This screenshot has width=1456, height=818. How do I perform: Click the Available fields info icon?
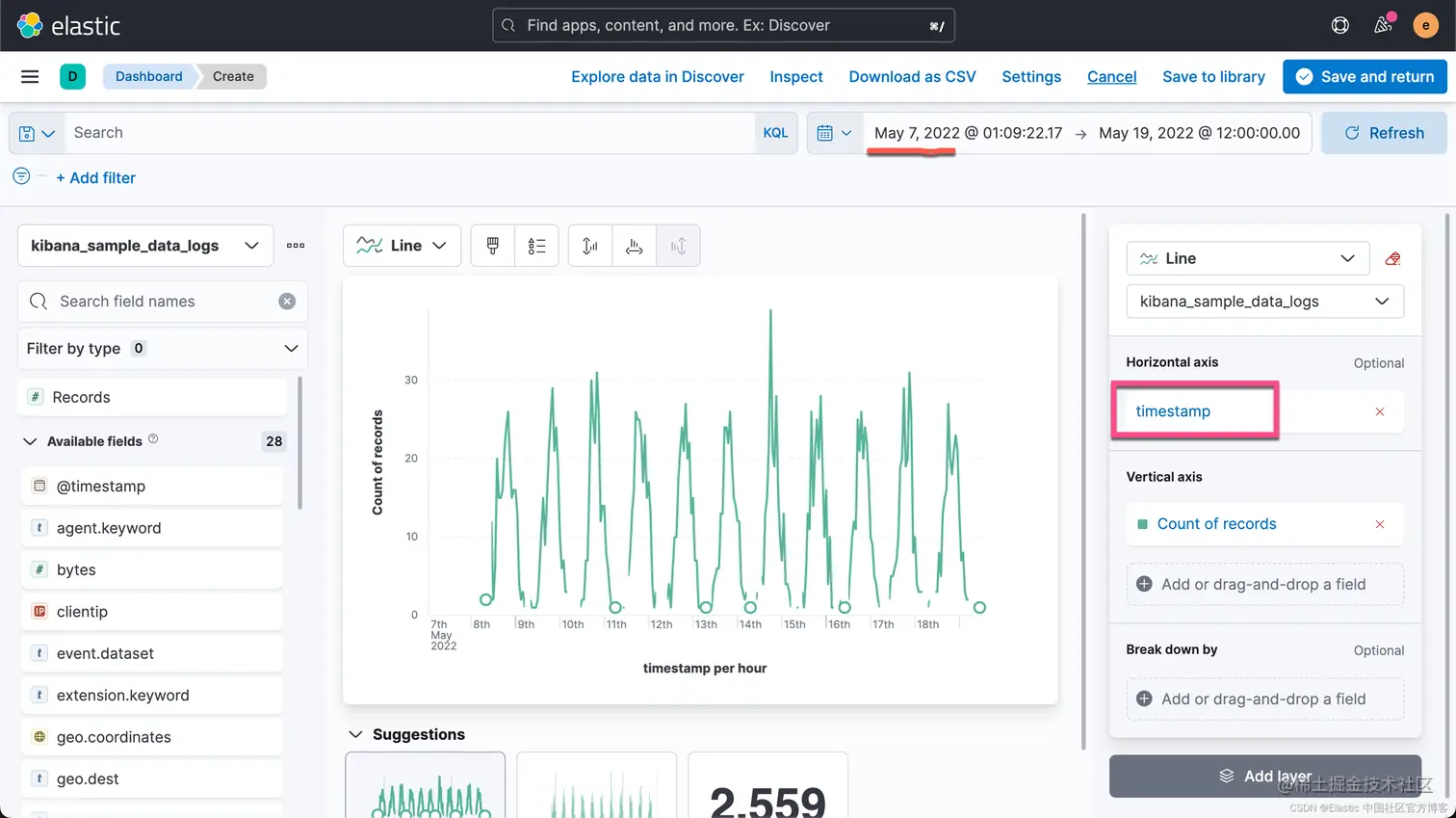click(153, 439)
